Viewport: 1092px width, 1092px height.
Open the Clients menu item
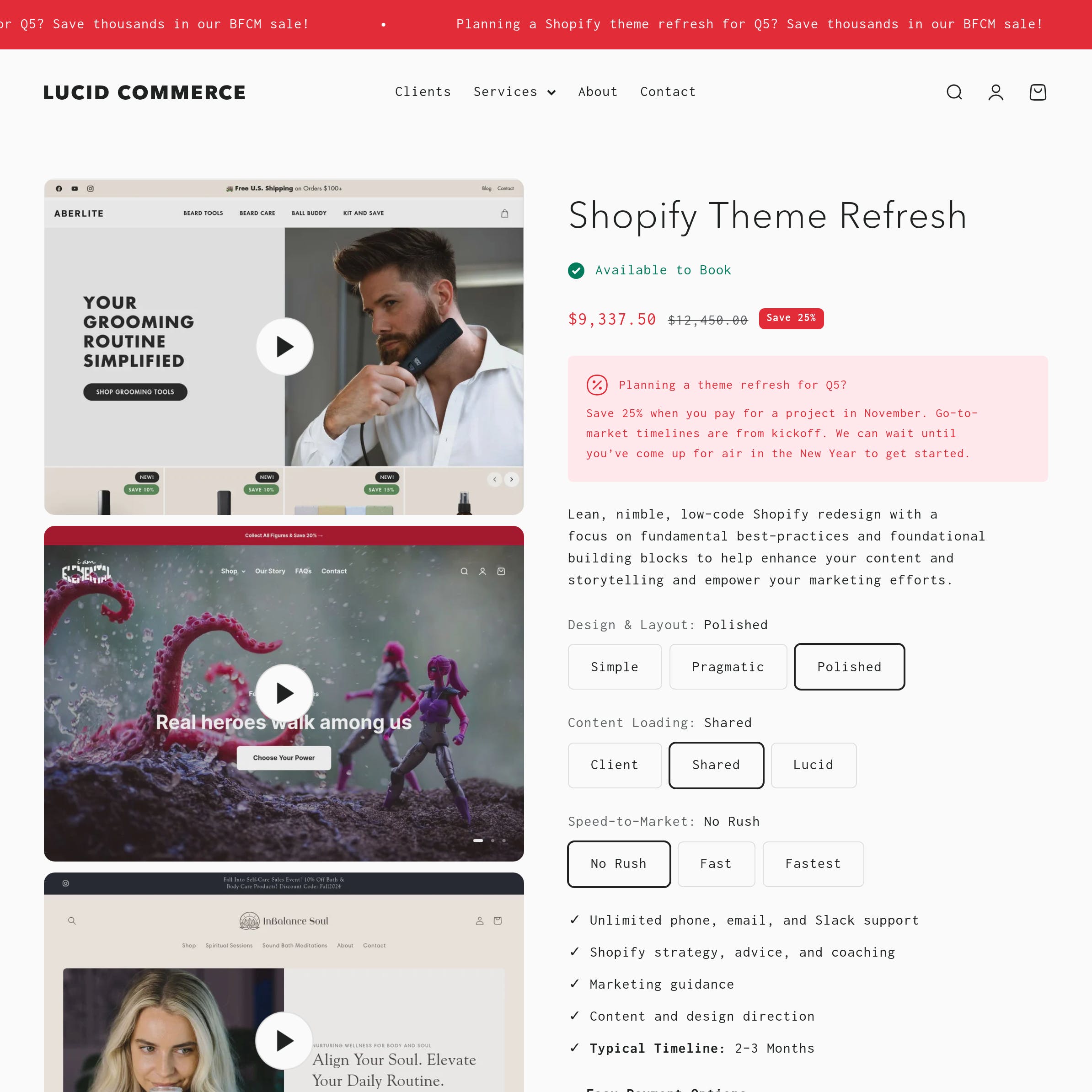(422, 92)
